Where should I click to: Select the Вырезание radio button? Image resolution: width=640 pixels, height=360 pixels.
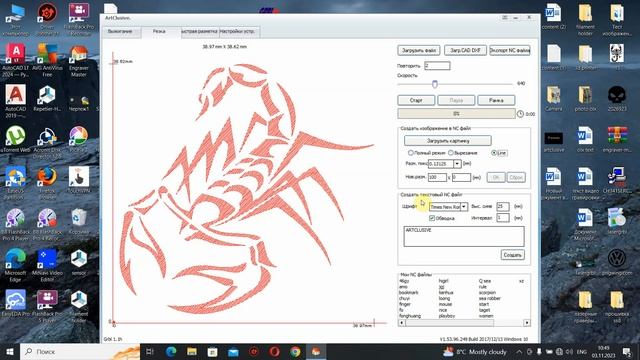(x=451, y=153)
